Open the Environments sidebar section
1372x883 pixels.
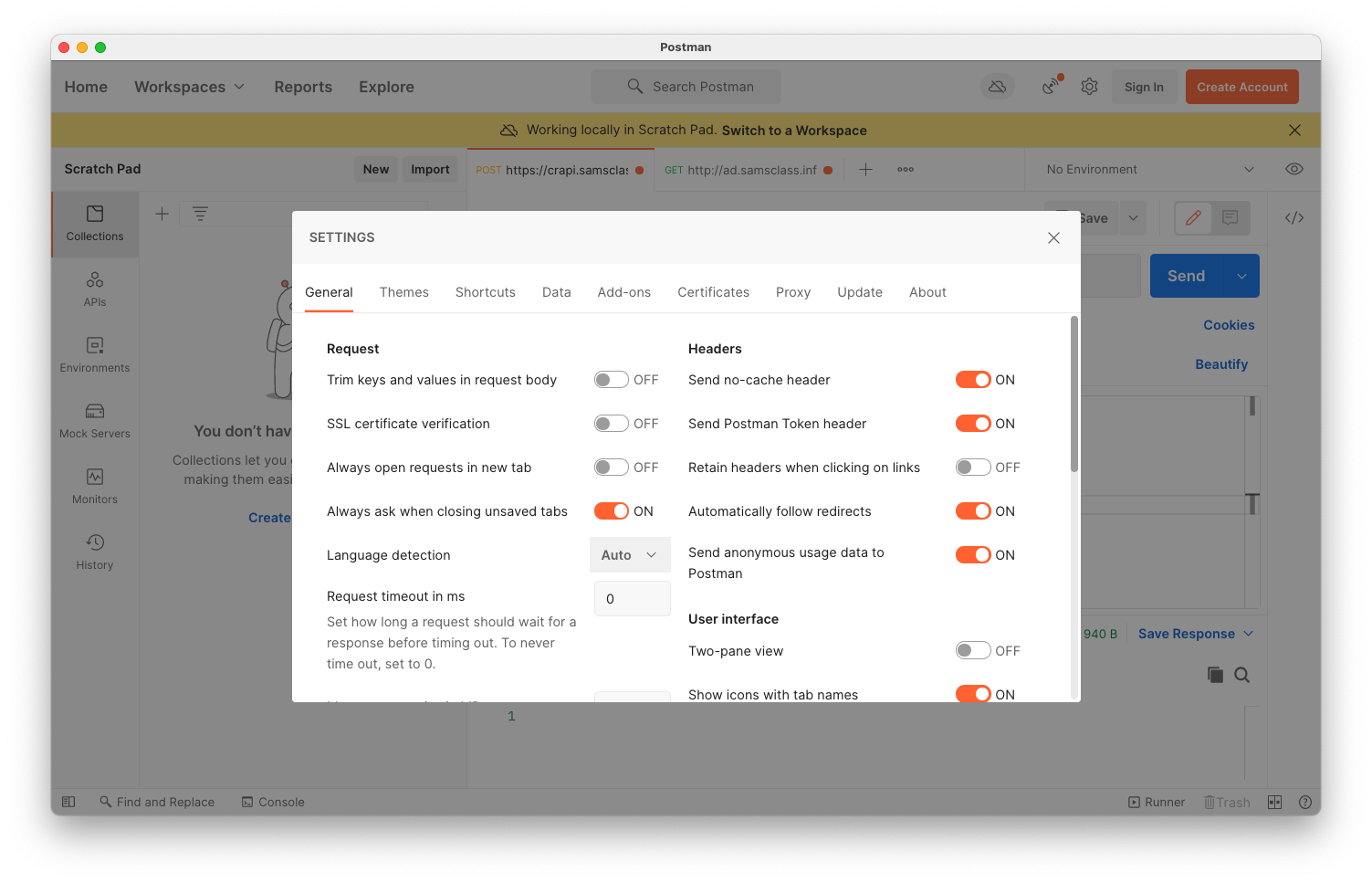click(x=95, y=355)
